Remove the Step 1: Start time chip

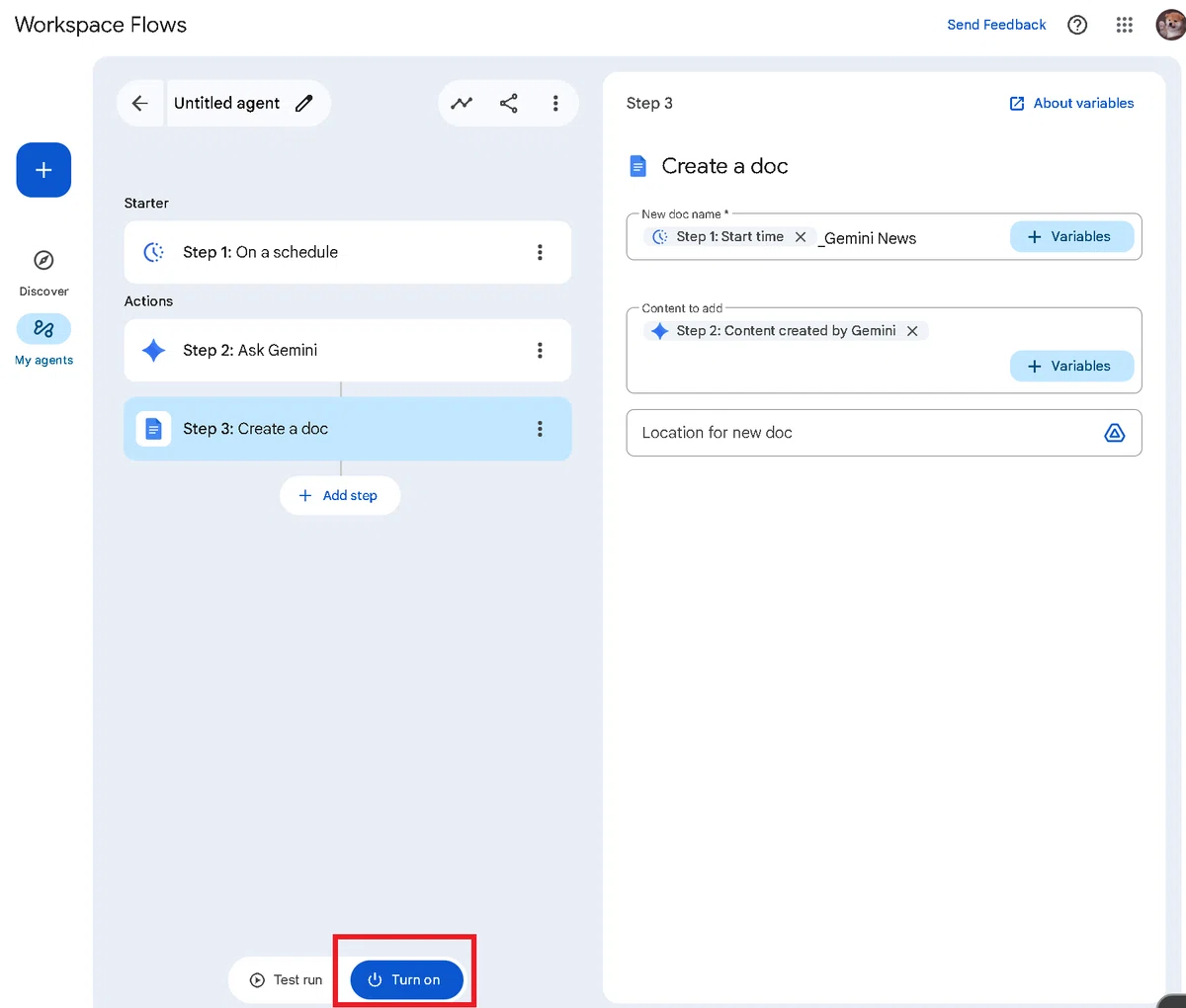(x=801, y=237)
